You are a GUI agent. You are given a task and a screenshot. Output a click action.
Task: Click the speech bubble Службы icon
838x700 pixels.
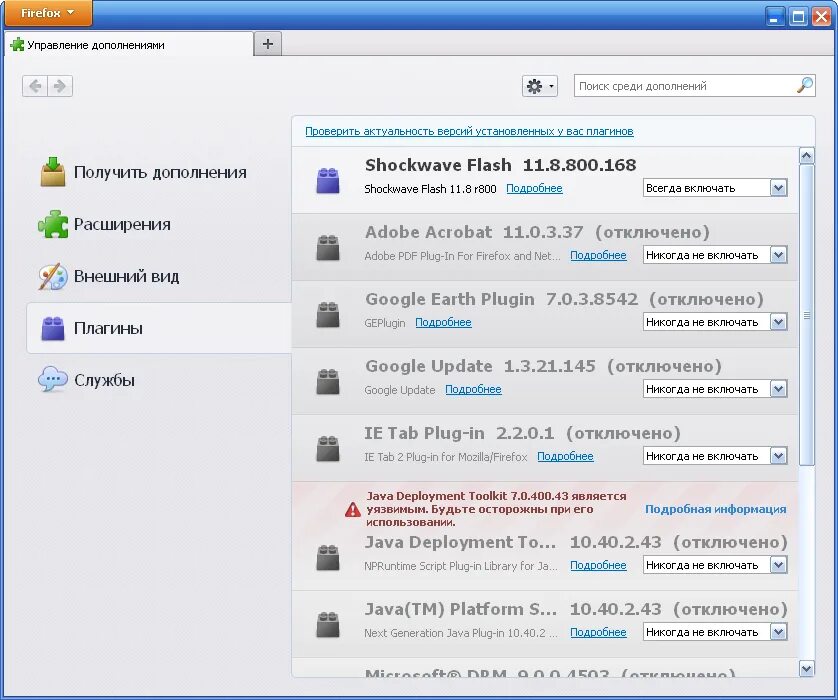[52, 379]
